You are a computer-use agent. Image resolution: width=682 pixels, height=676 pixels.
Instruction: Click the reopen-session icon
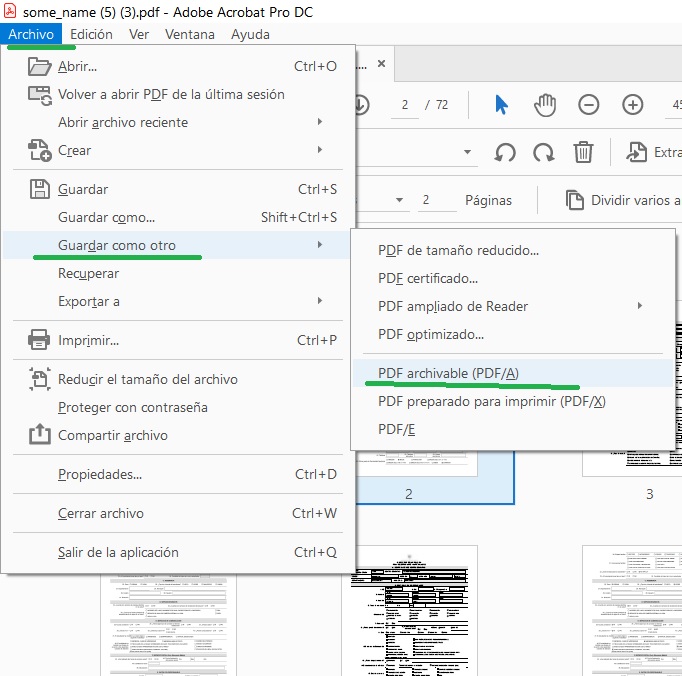40,95
